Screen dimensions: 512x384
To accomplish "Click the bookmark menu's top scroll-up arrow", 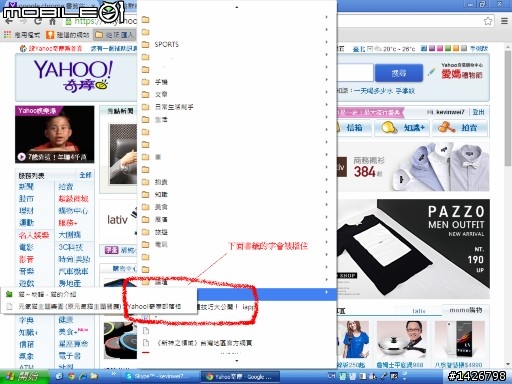I will [237, 7].
